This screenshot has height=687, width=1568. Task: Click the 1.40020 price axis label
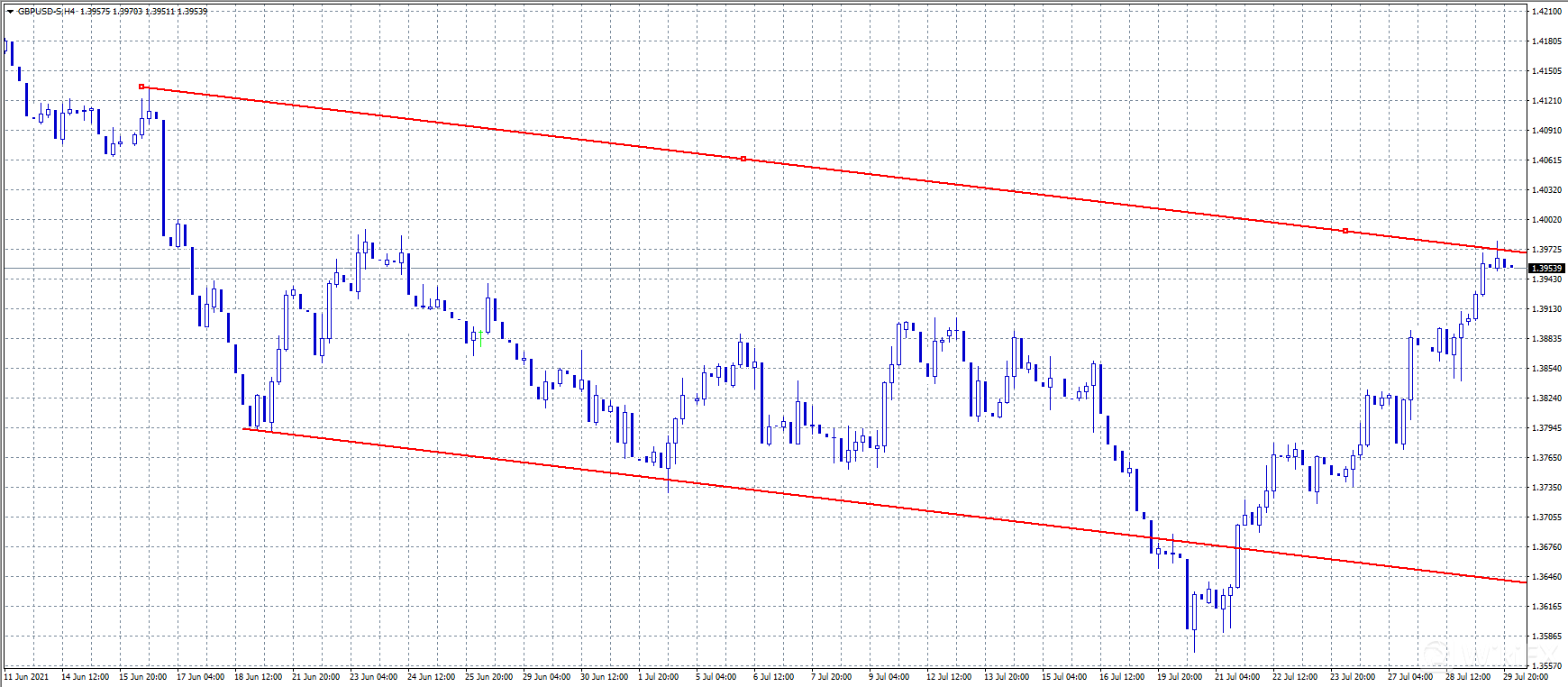tap(1546, 220)
